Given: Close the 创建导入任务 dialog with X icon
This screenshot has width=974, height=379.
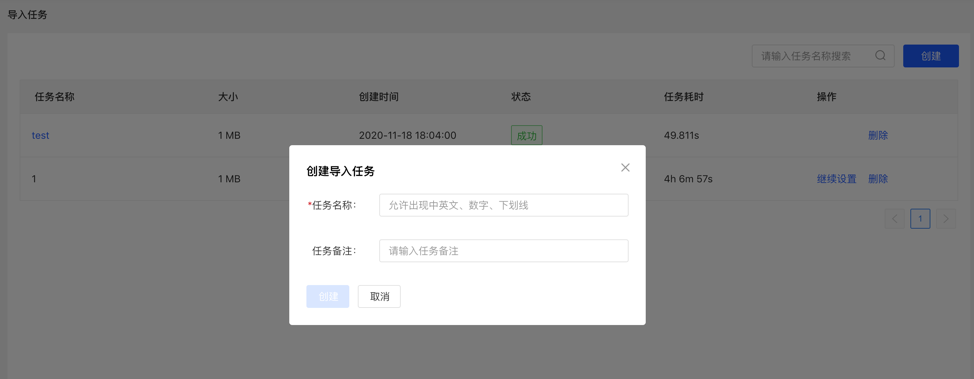Looking at the screenshot, I should point(625,168).
